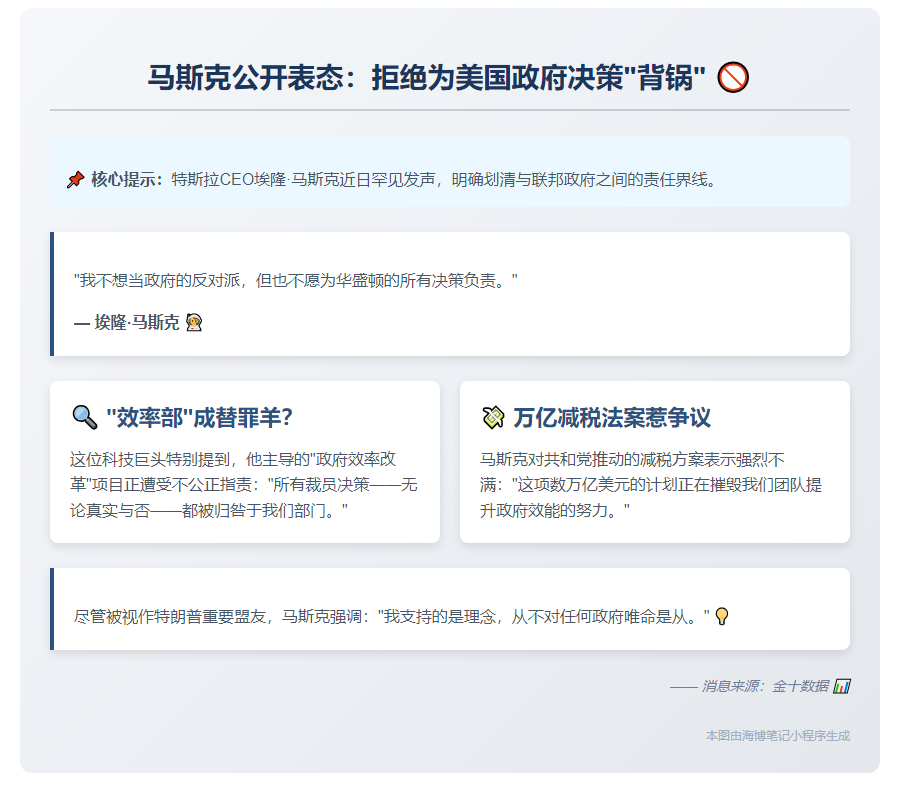Click the 核心提示 bold label
This screenshot has height=805, width=900.
pyautogui.click(x=127, y=180)
